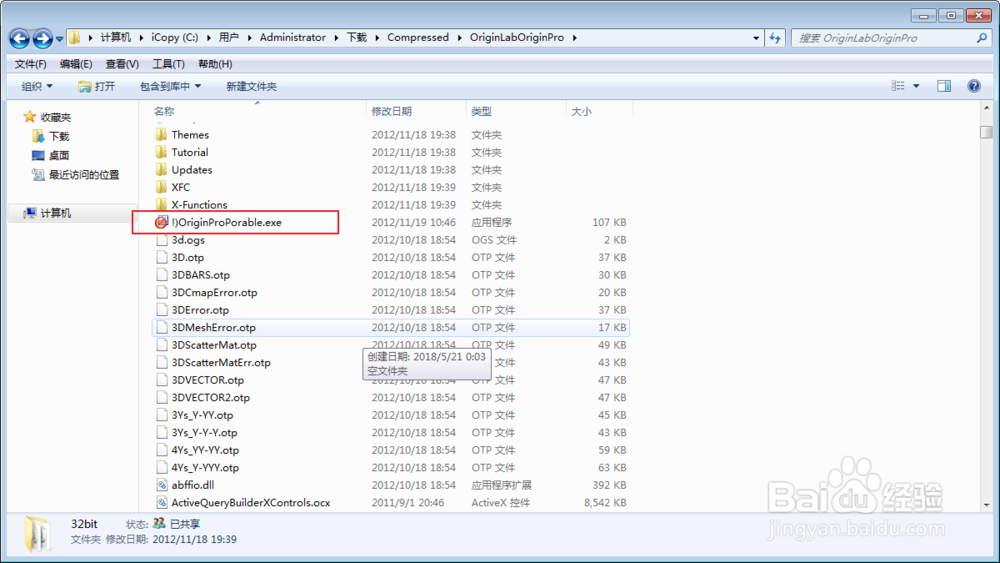Click the scrollbar up arrow
The width and height of the screenshot is (1000, 563).
(987, 108)
